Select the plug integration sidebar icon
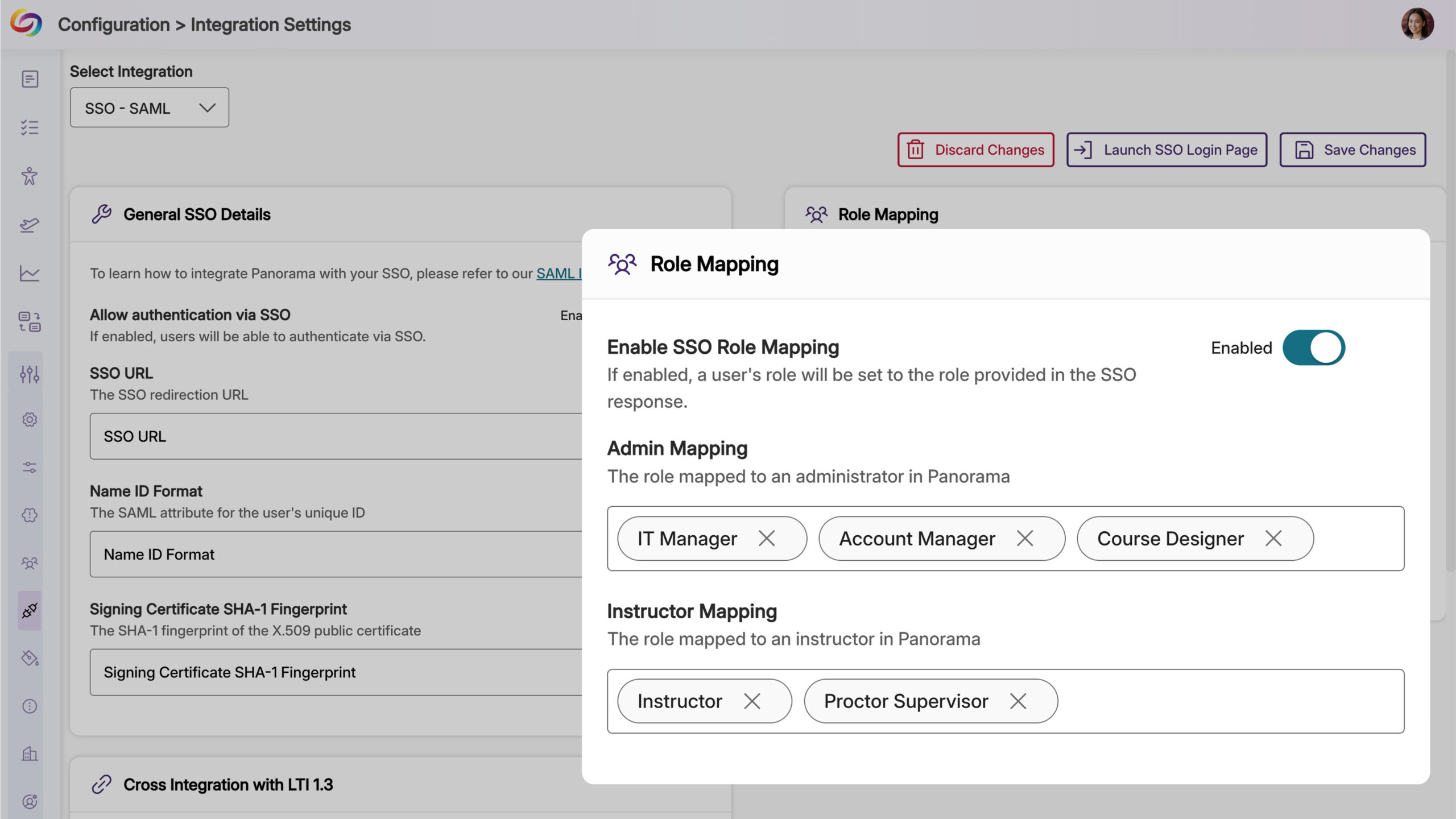Viewport: 1456px width, 819px height. (x=30, y=611)
